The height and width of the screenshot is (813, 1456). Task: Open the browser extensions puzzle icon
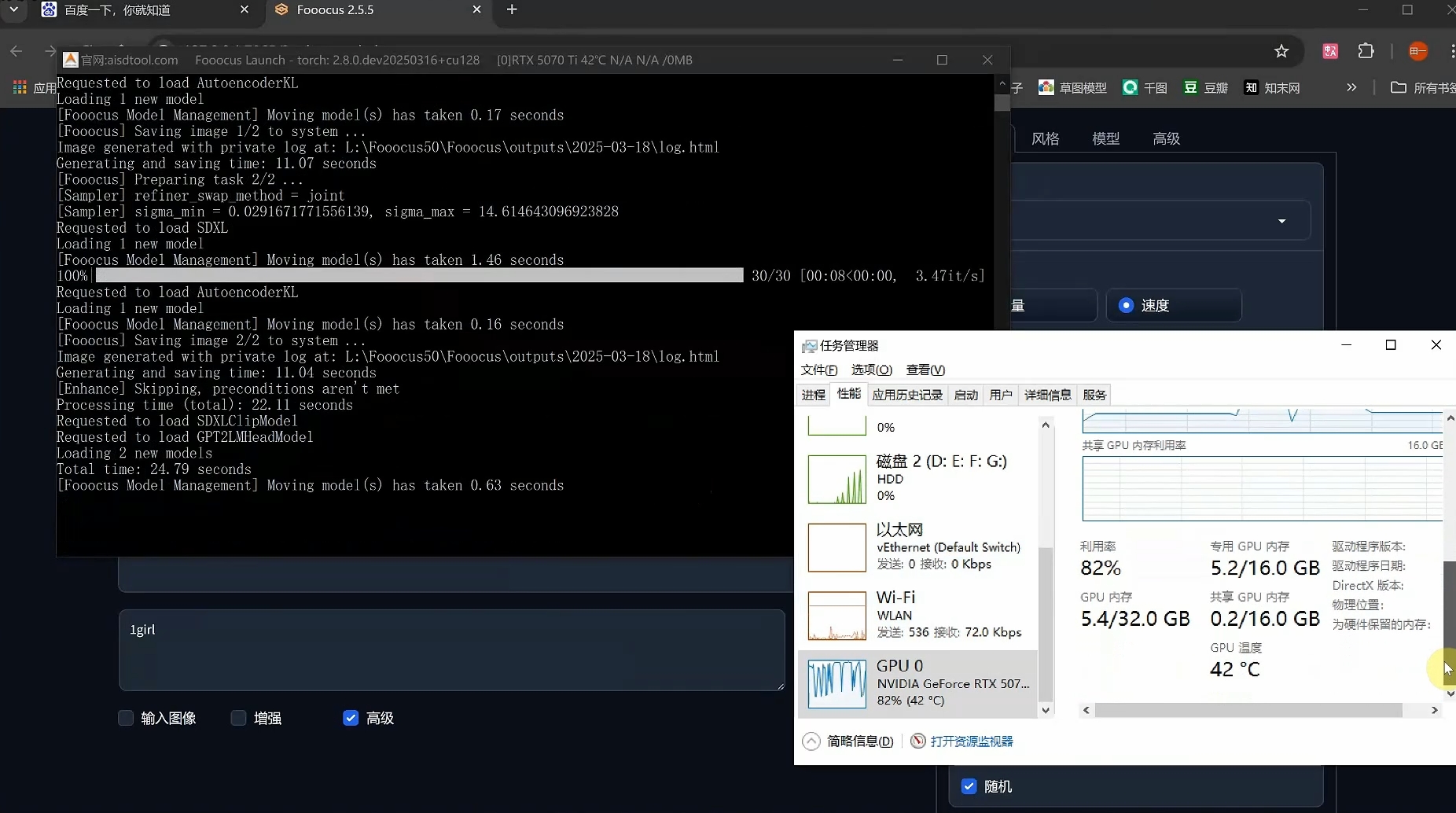tap(1366, 51)
